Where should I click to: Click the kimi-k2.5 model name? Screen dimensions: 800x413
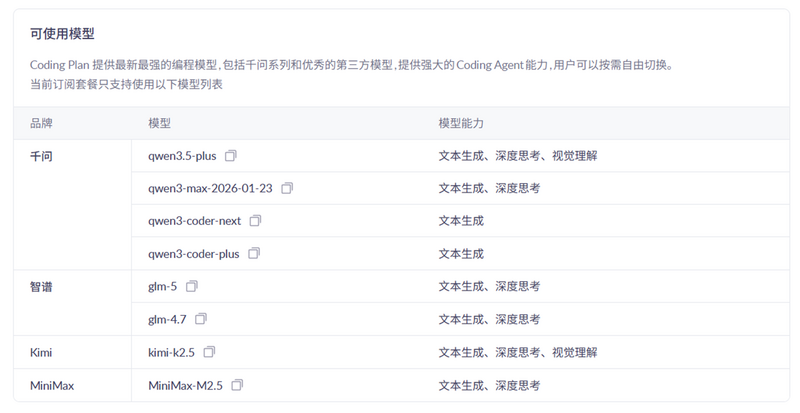coord(172,352)
